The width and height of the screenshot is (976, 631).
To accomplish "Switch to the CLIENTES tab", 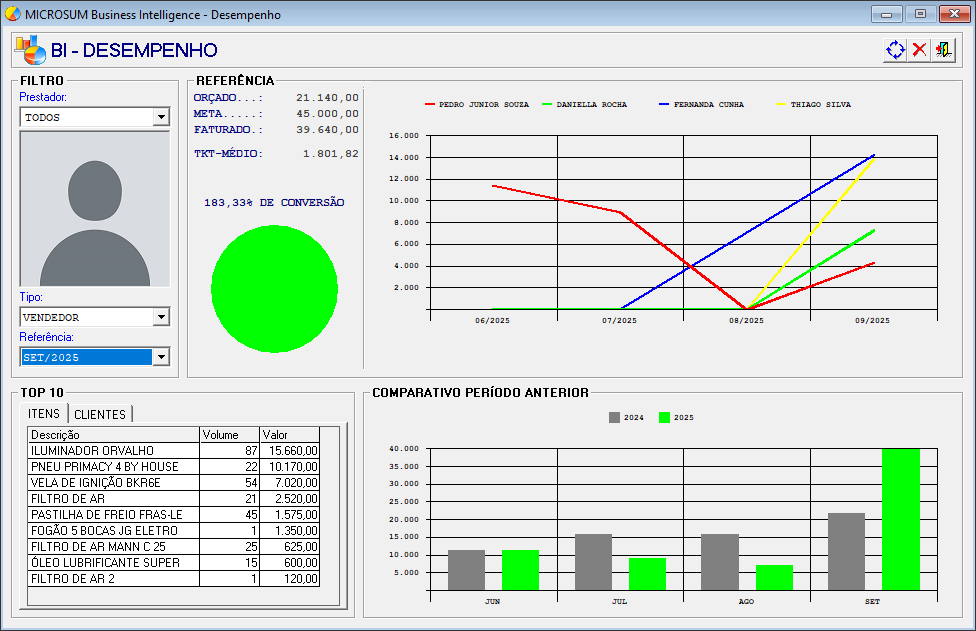I will point(100,414).
